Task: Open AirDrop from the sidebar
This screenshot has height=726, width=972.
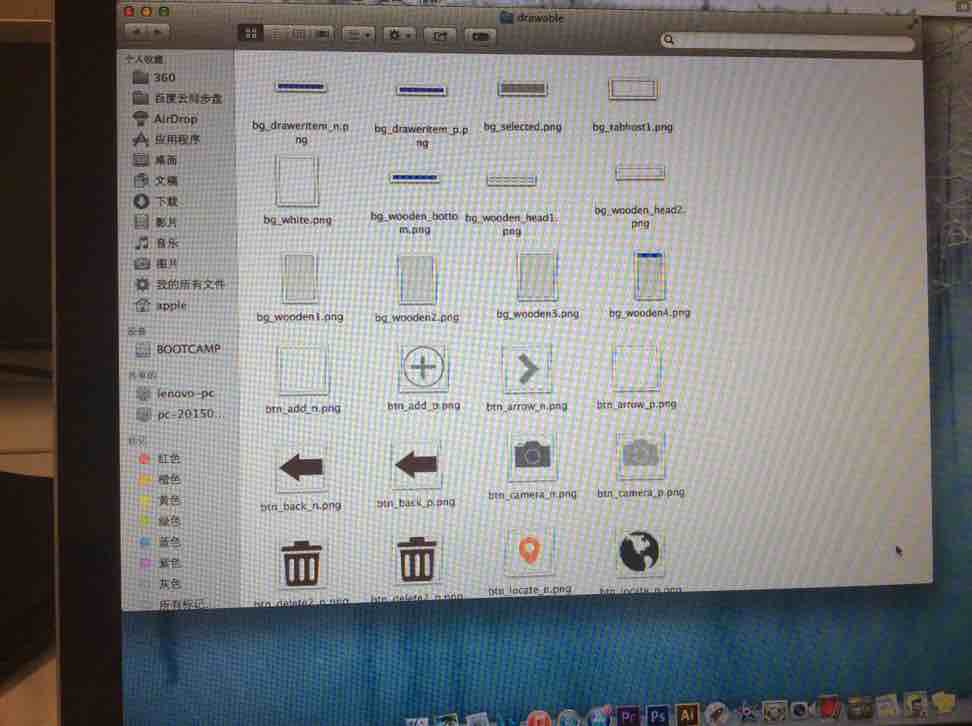Action: pyautogui.click(x=175, y=118)
